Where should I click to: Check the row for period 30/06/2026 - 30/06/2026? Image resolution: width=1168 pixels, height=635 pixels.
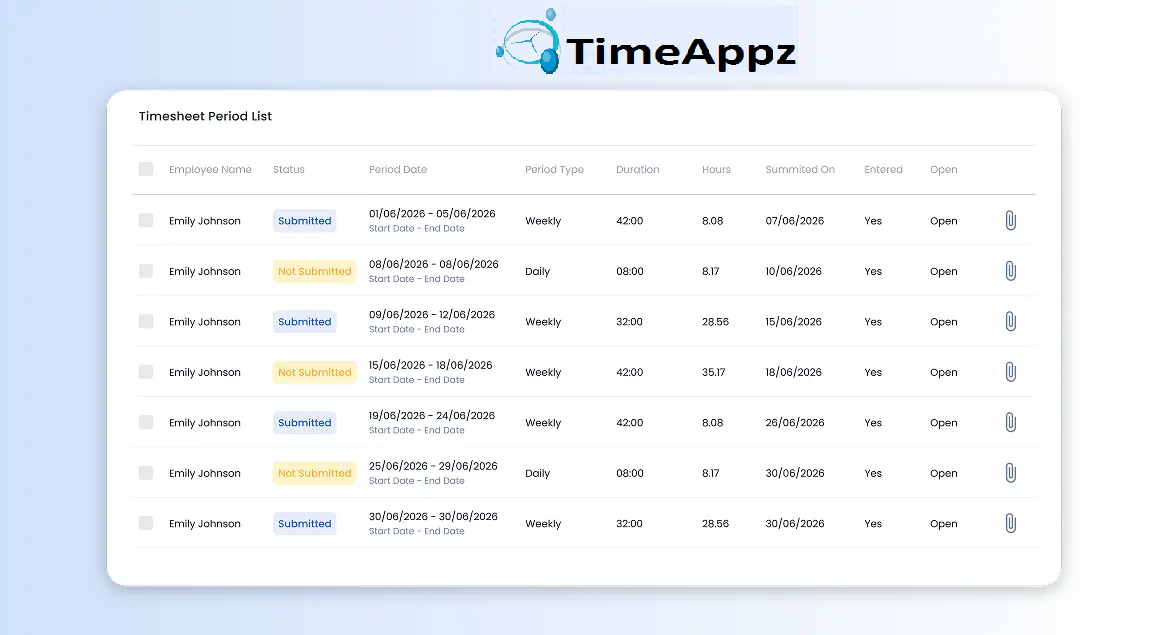pos(146,523)
